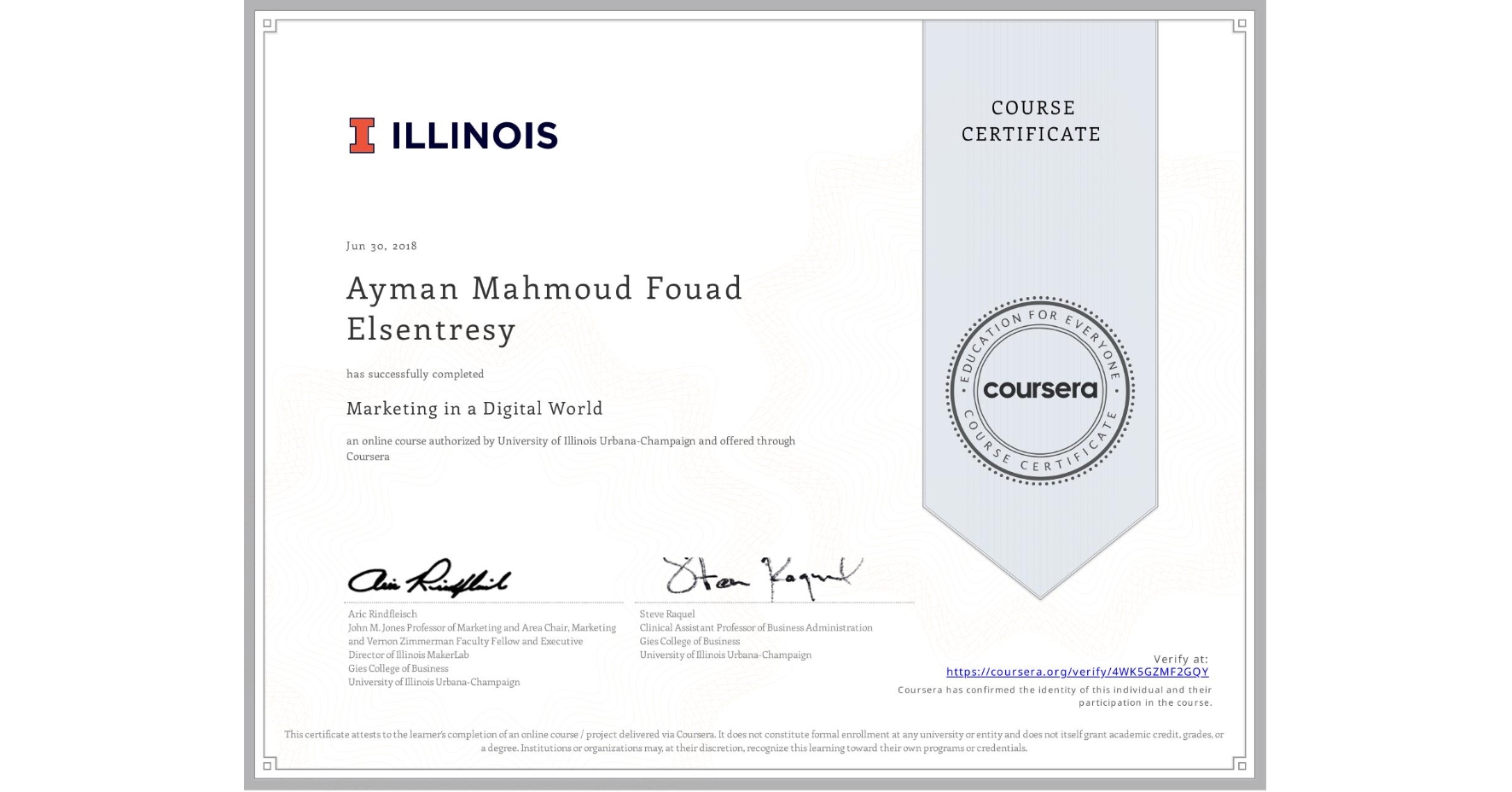Screen dimensions: 1512x792
Task: Click the Coursera seal emblem
Action: click(1039, 391)
